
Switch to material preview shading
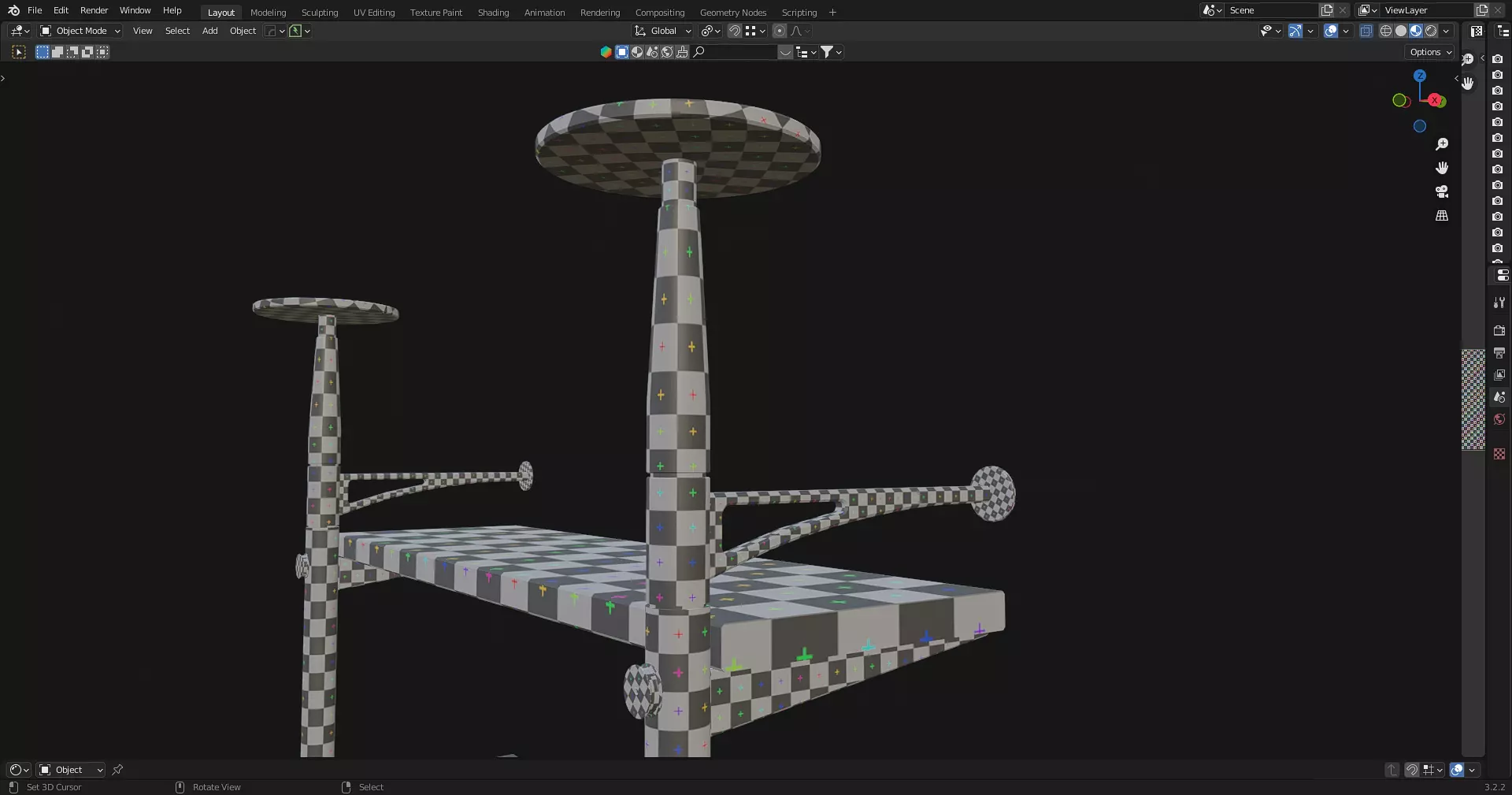[1416, 31]
